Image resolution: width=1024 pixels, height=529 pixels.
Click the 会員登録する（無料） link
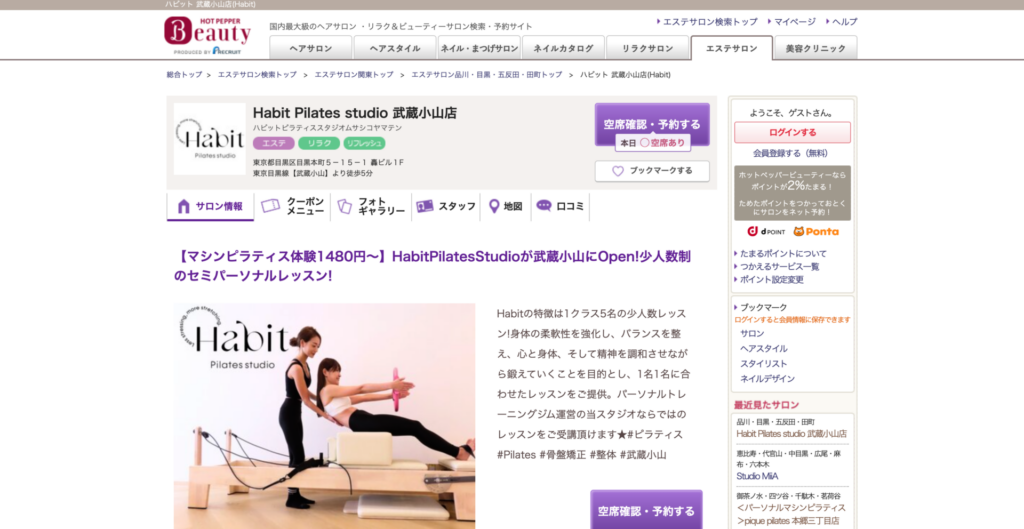pos(790,153)
